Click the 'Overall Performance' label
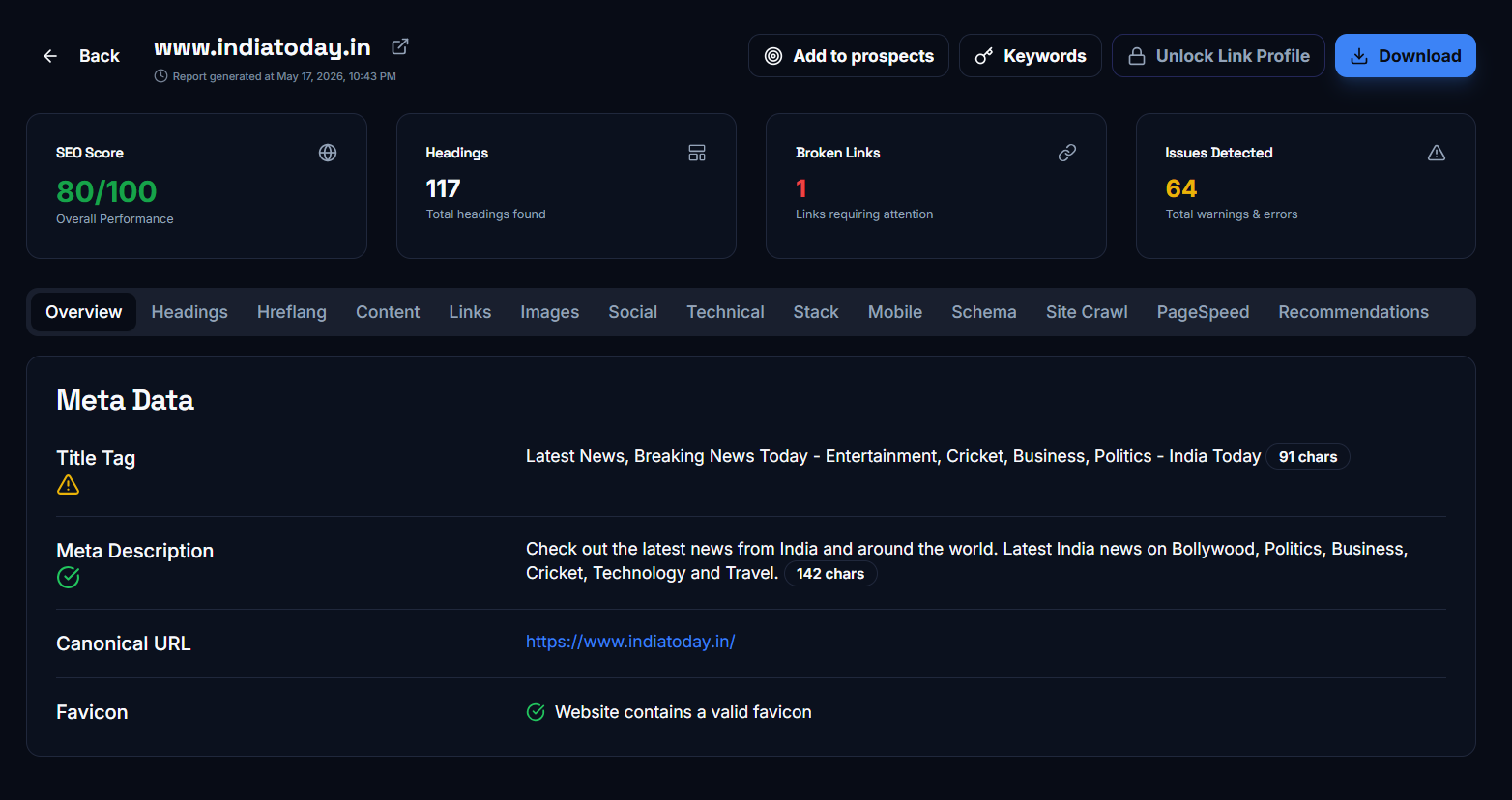The width and height of the screenshot is (1512, 800). (115, 219)
